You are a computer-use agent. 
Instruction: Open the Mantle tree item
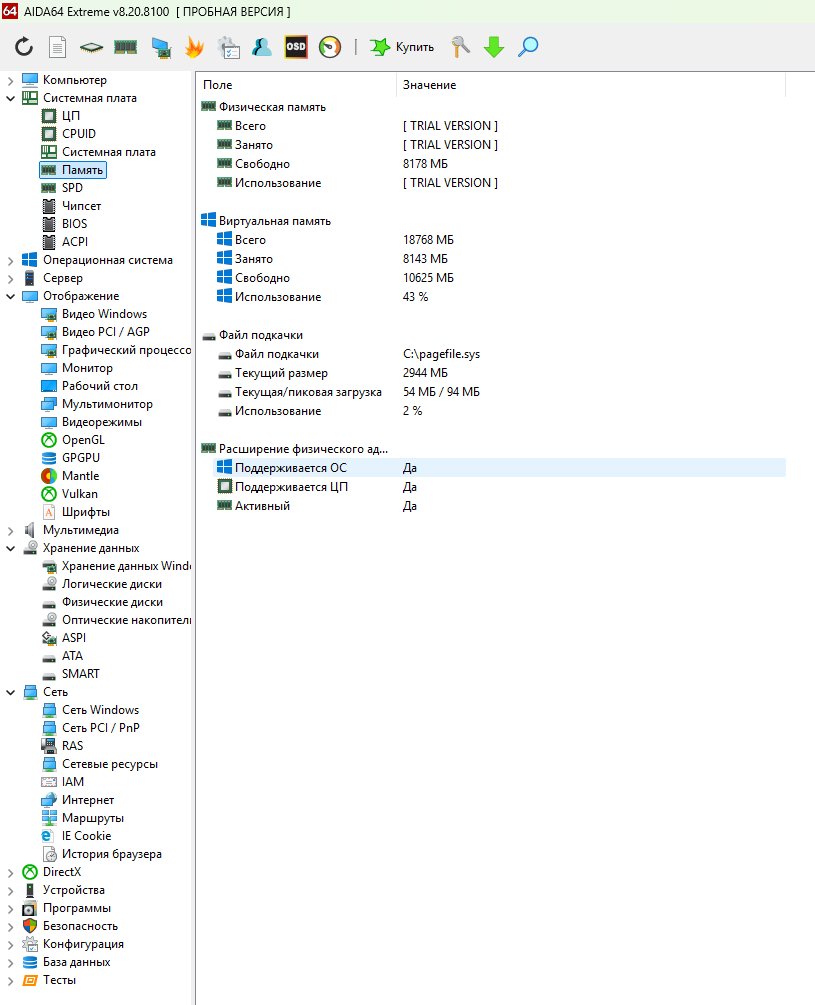coord(80,476)
